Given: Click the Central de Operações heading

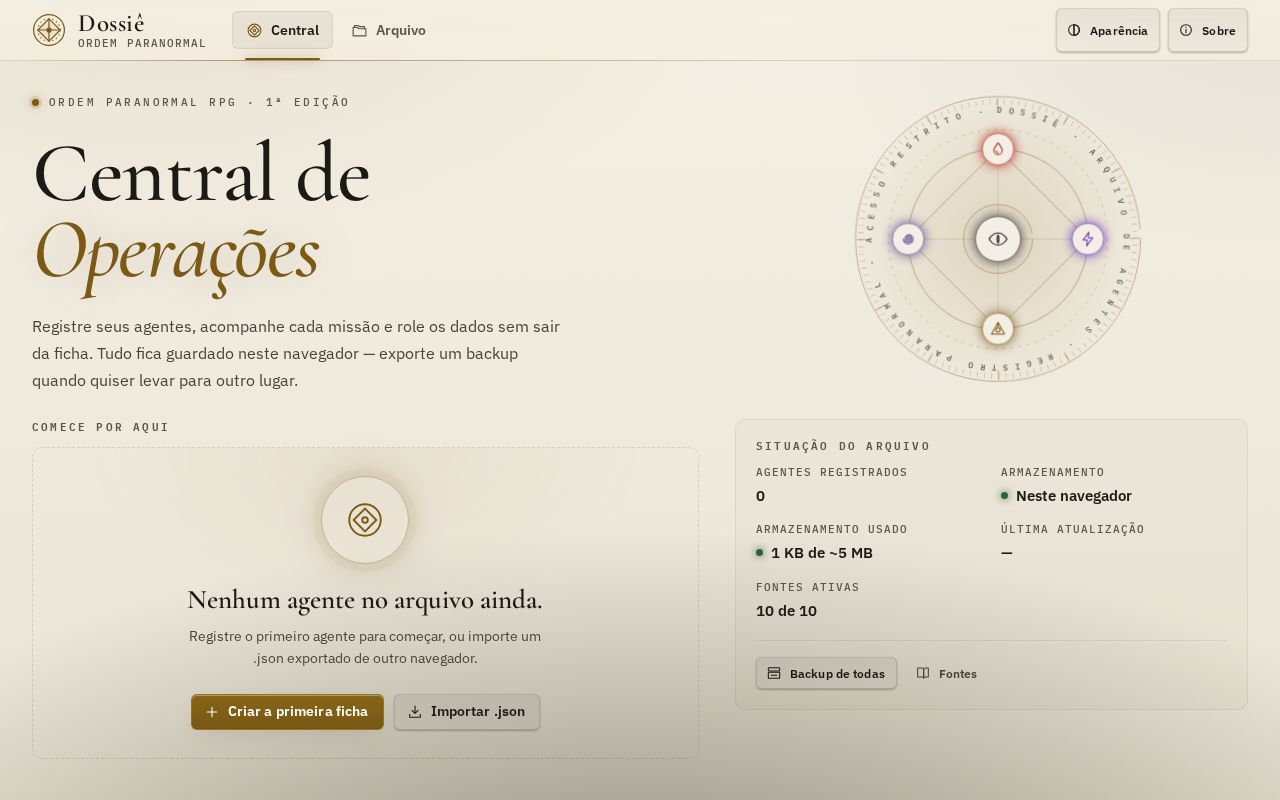Looking at the screenshot, I should coord(201,213).
